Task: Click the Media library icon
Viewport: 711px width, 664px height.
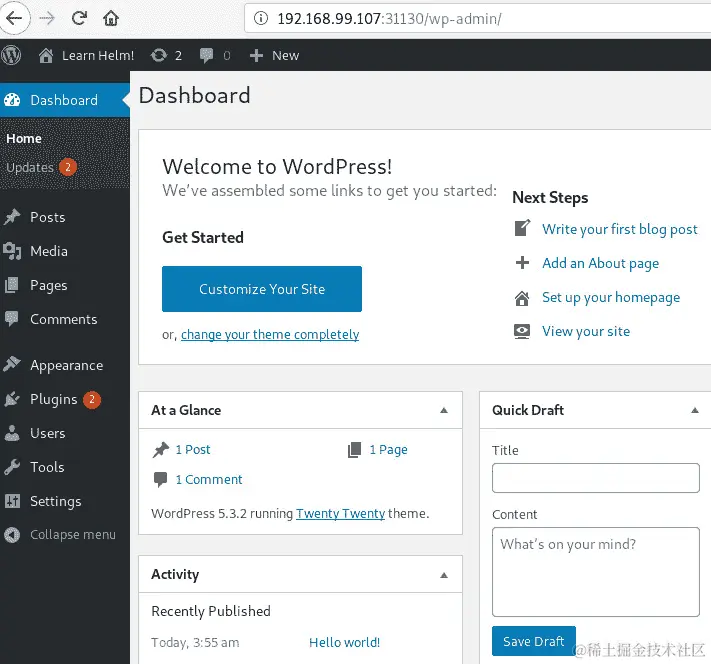Action: coord(12,251)
